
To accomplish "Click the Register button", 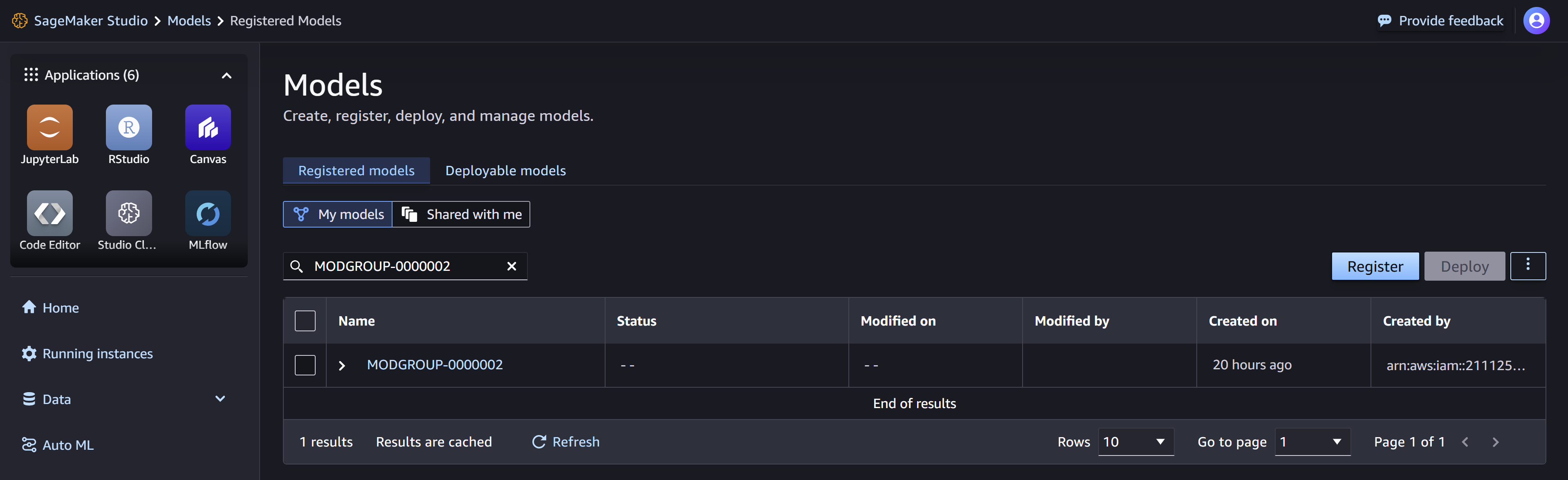I will pos(1375,266).
